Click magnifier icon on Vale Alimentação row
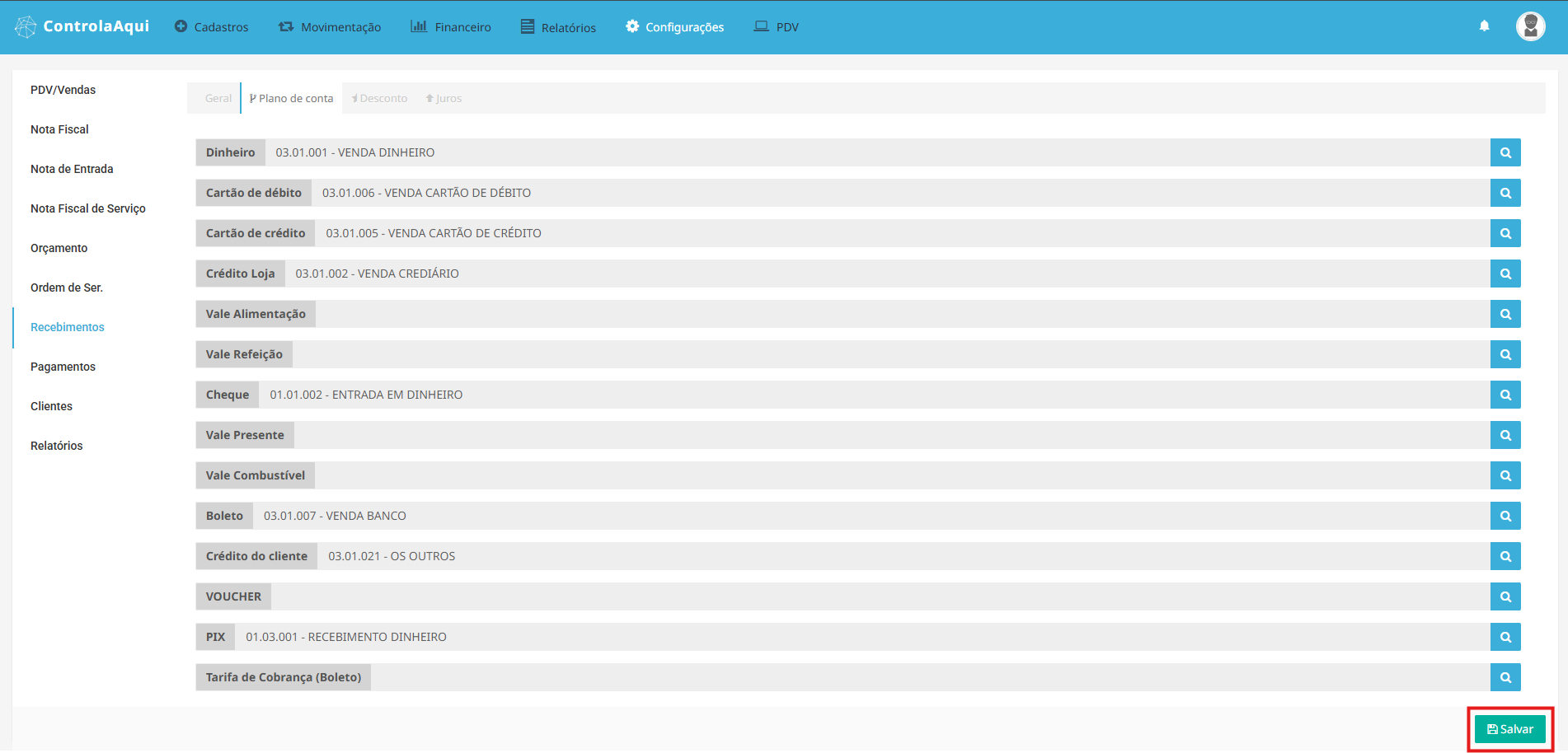 pos(1505,314)
